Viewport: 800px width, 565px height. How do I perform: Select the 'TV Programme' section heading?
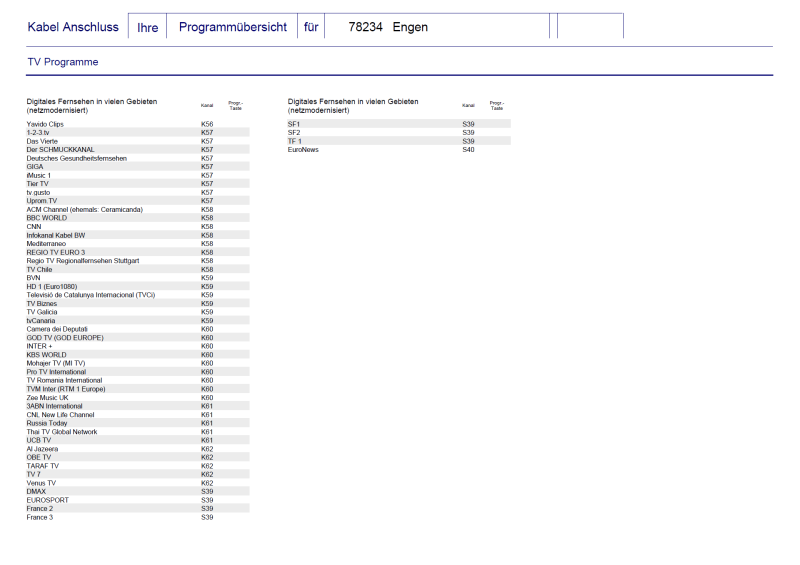point(63,62)
